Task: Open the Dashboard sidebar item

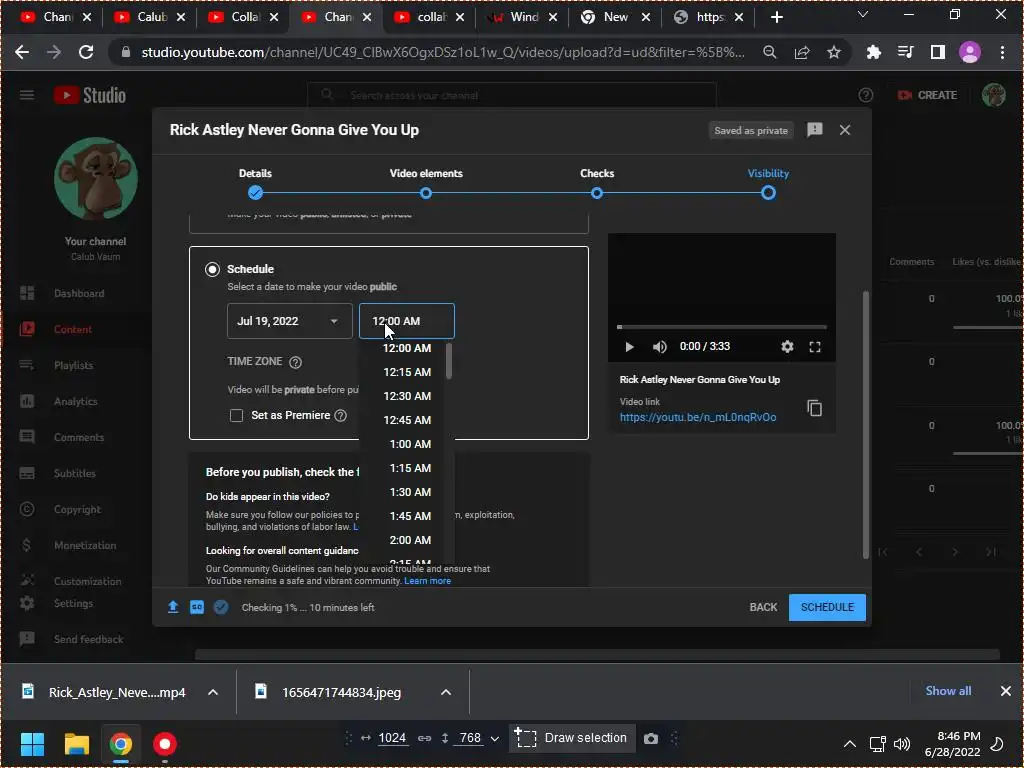Action: coord(77,293)
